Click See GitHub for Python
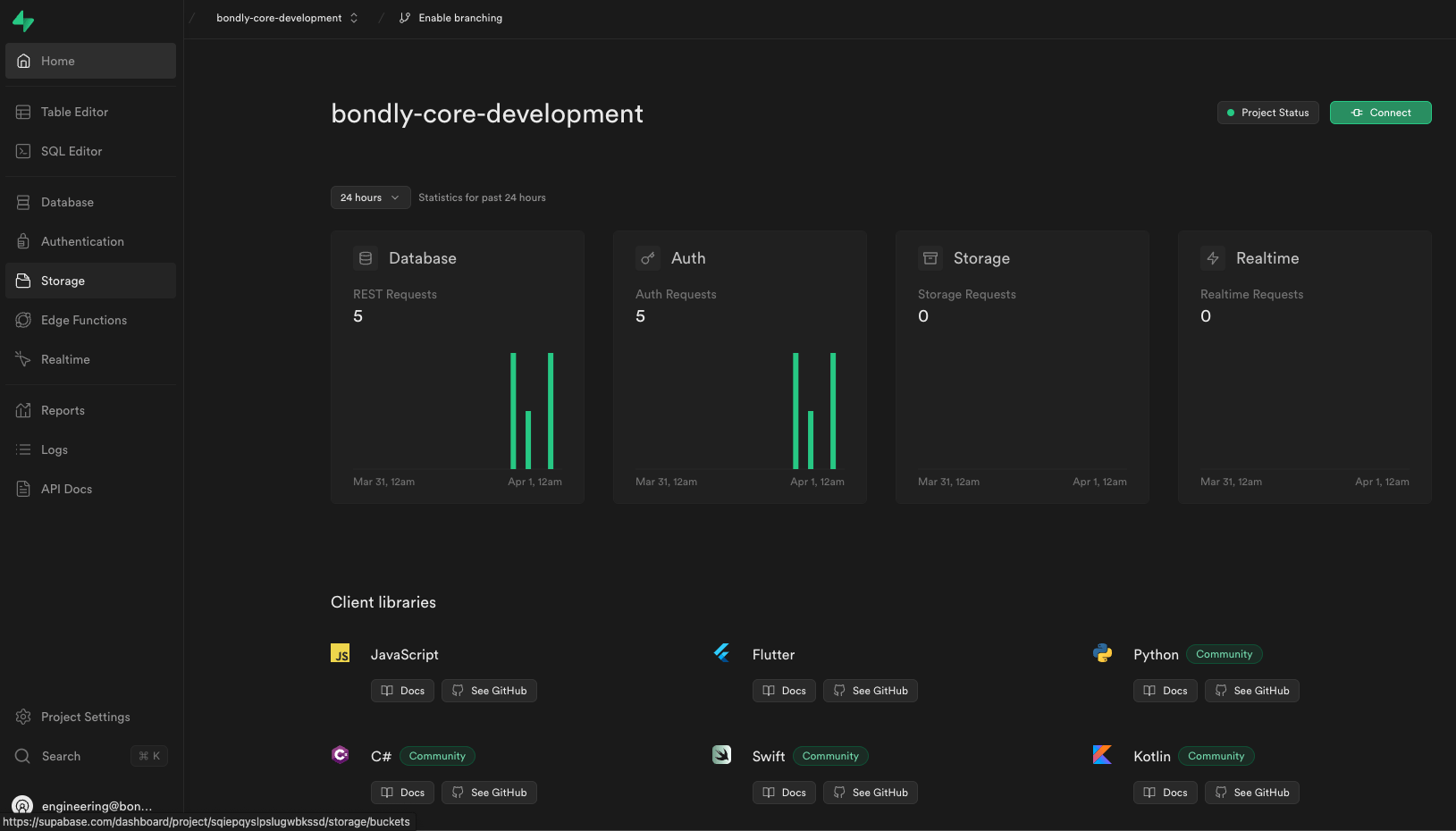Viewport: 1456px width, 831px height. tap(1252, 691)
